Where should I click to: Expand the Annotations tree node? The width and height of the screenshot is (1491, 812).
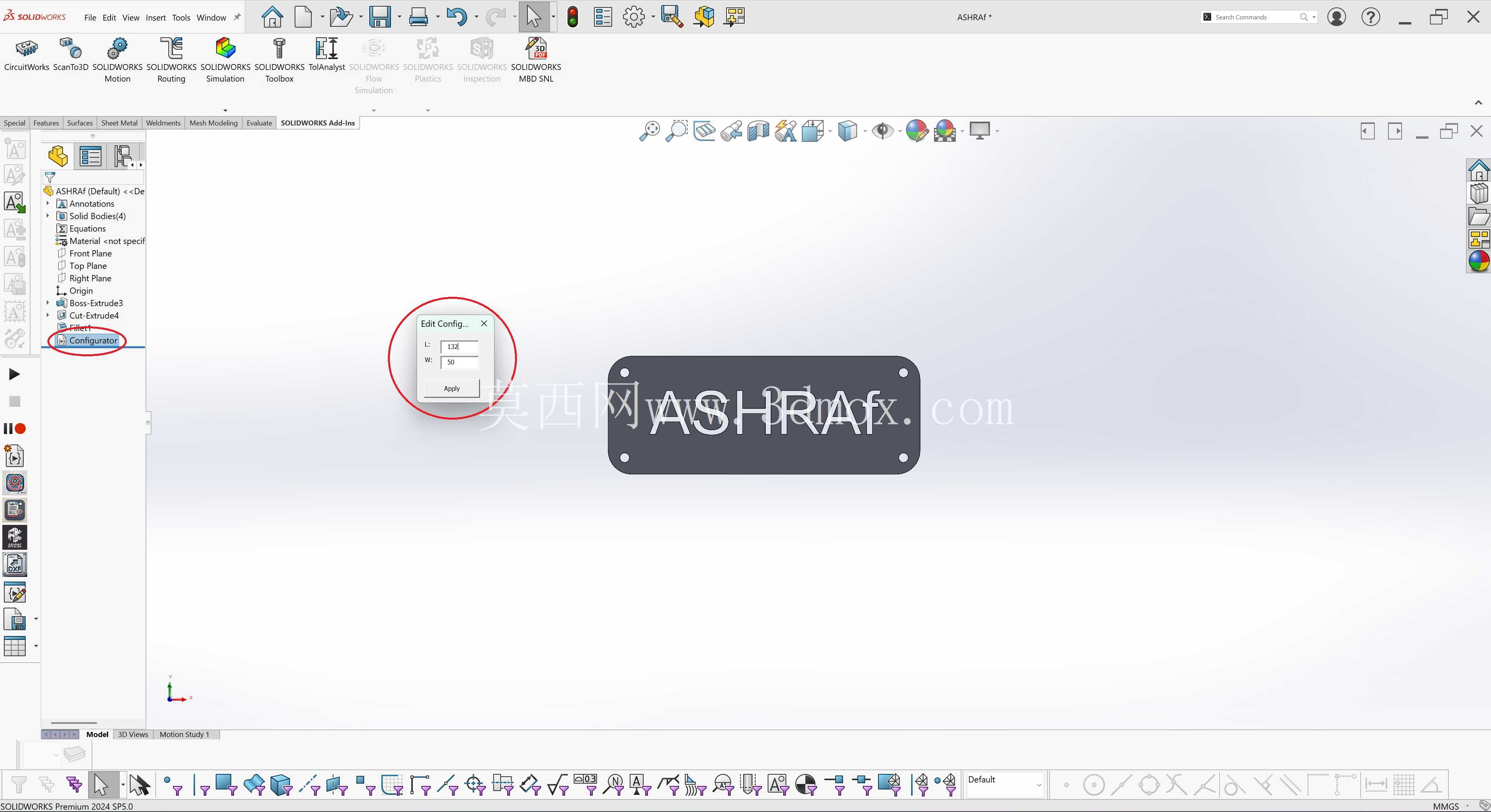47,204
